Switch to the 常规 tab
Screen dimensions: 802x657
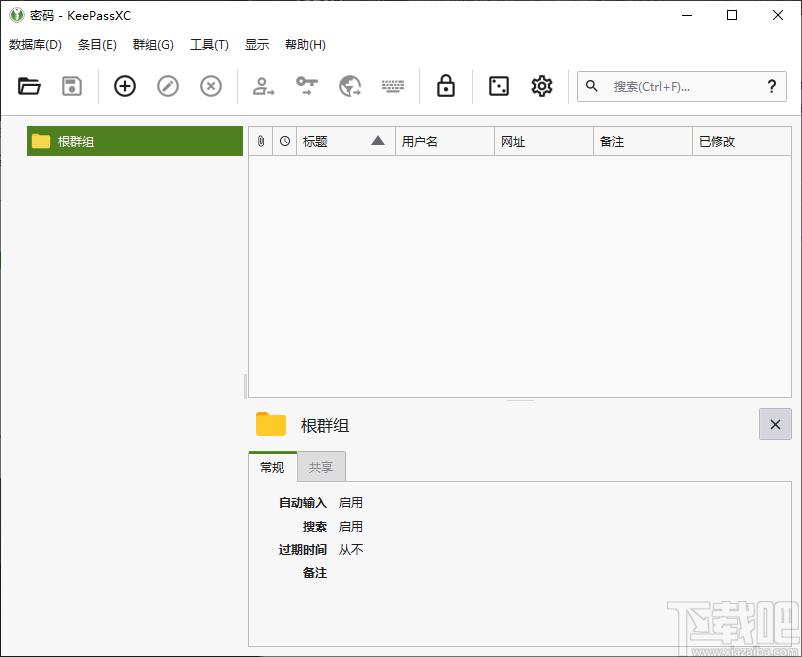click(x=272, y=467)
